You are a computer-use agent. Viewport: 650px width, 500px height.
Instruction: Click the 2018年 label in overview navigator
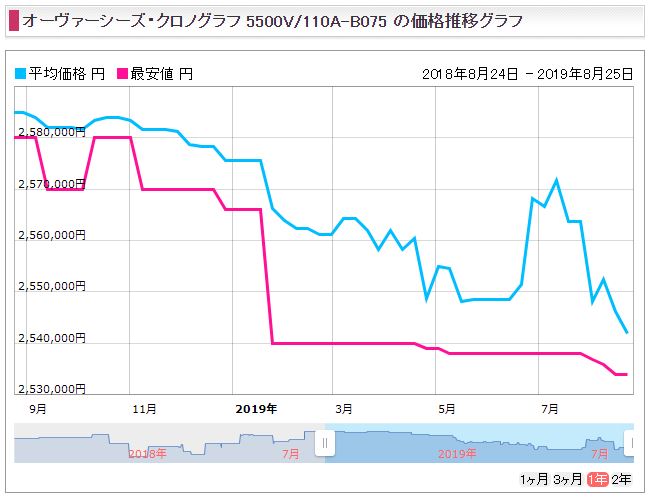(x=147, y=454)
